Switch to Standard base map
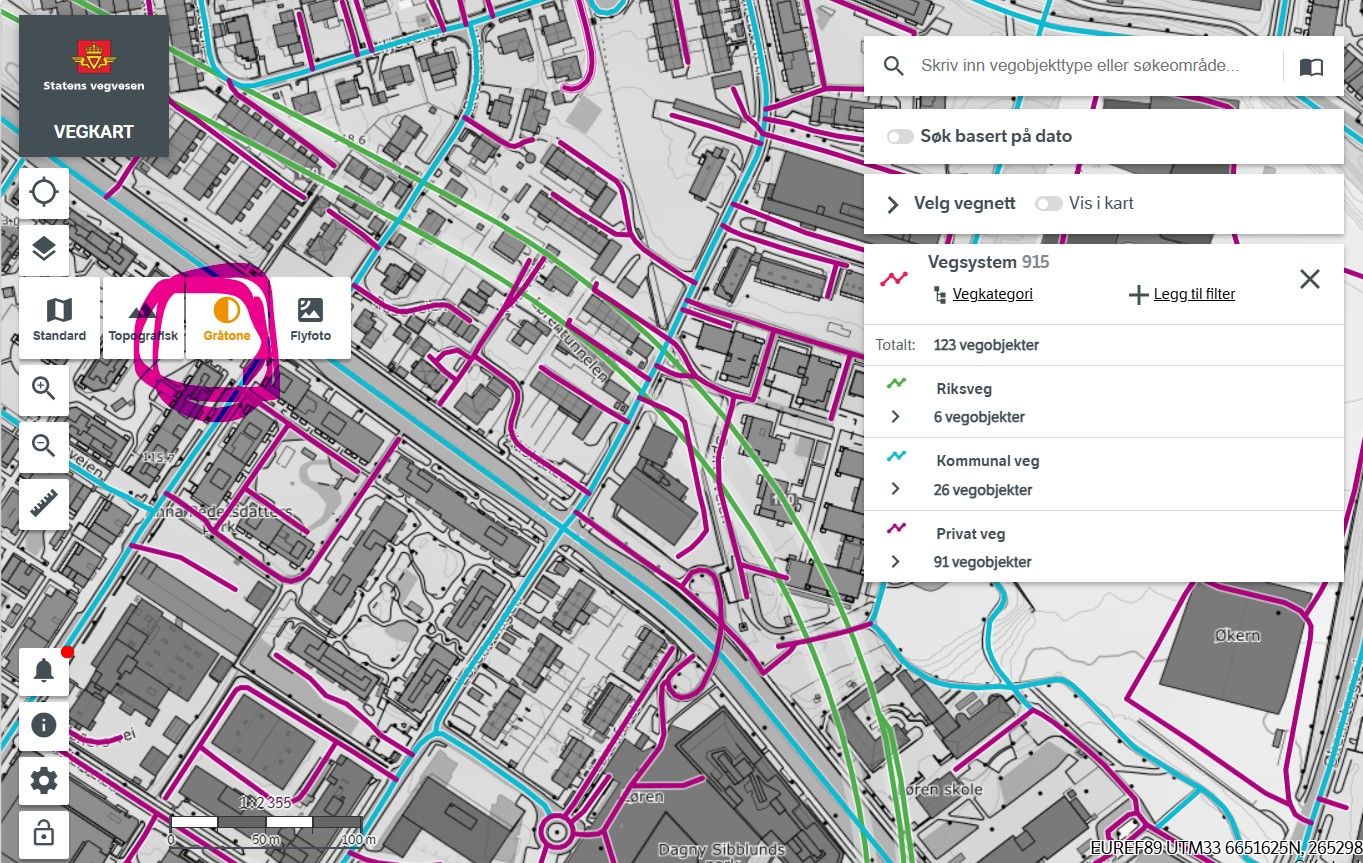 click(59, 318)
